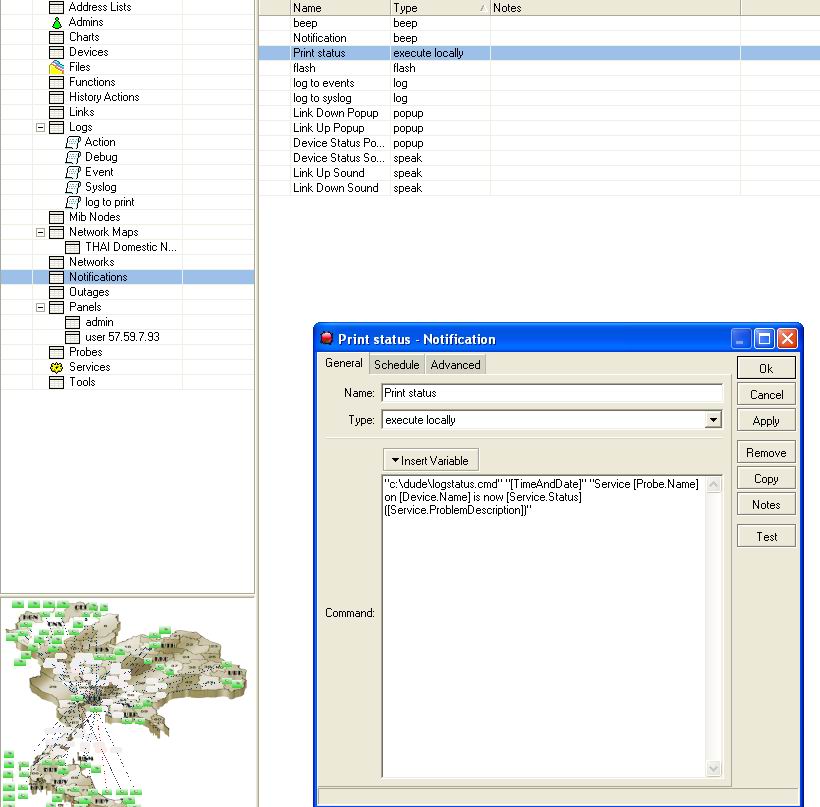Select the 'Notification' beep row

point(539,38)
